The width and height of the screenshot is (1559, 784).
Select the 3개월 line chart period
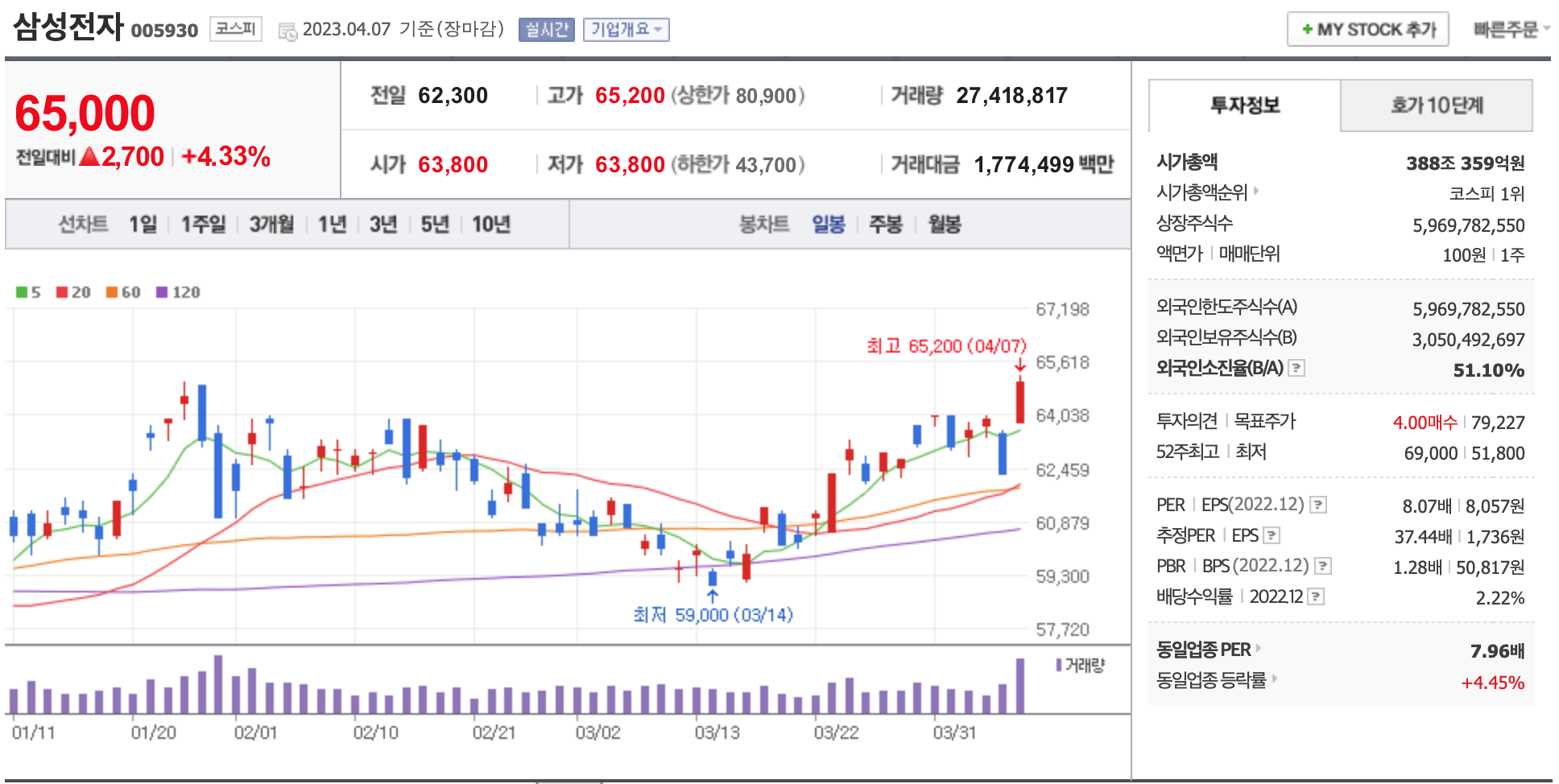[x=271, y=224]
